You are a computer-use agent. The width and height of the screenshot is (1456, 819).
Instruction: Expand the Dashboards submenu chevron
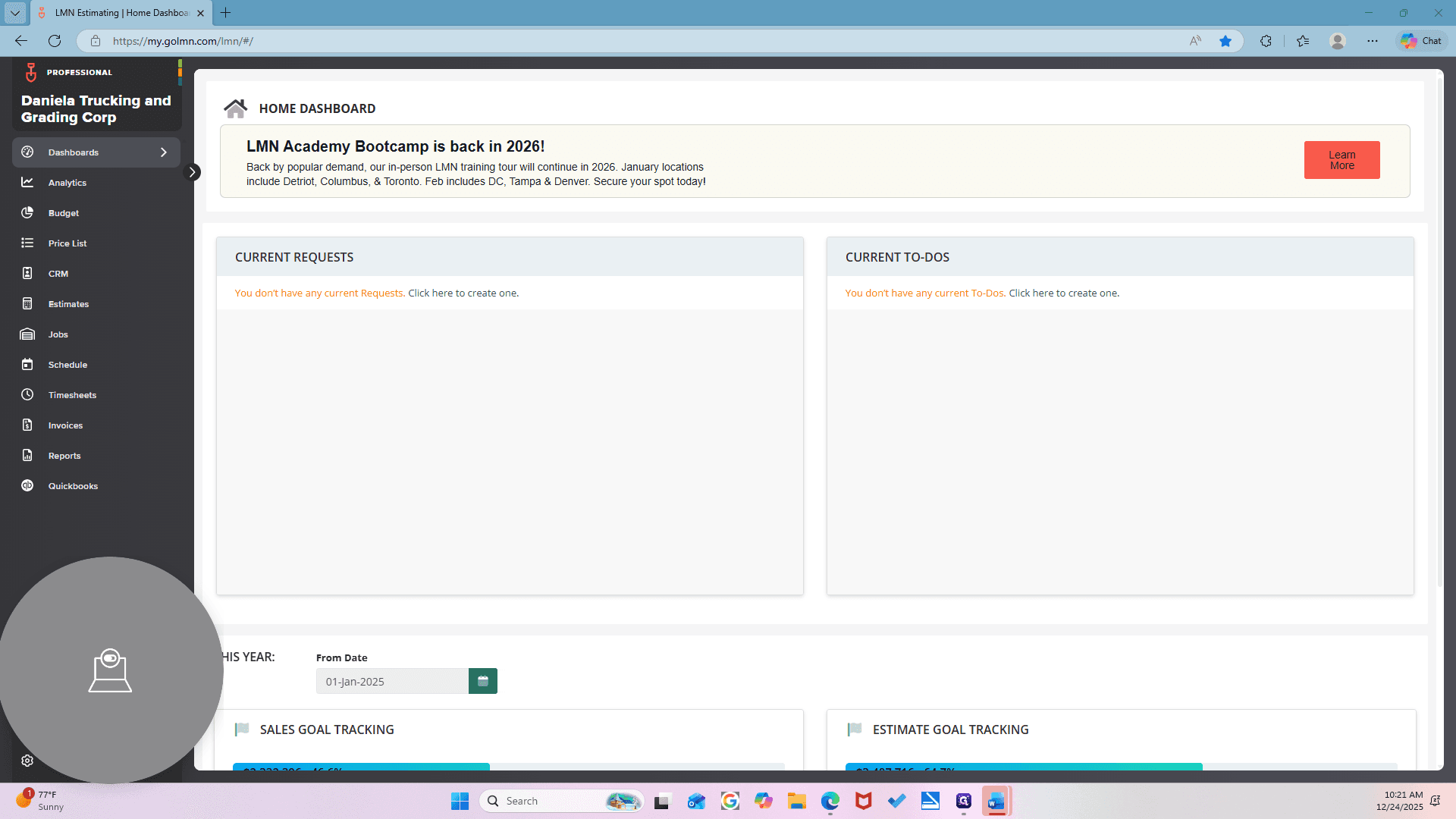pos(164,152)
